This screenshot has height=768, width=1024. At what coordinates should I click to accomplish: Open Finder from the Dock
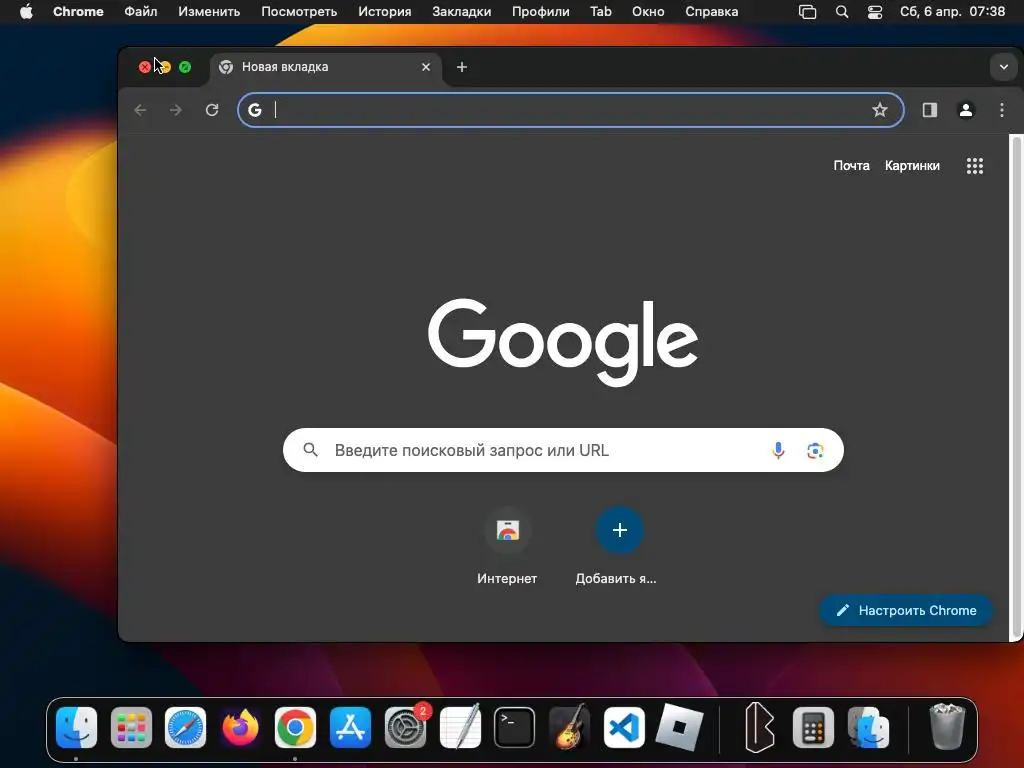point(76,728)
